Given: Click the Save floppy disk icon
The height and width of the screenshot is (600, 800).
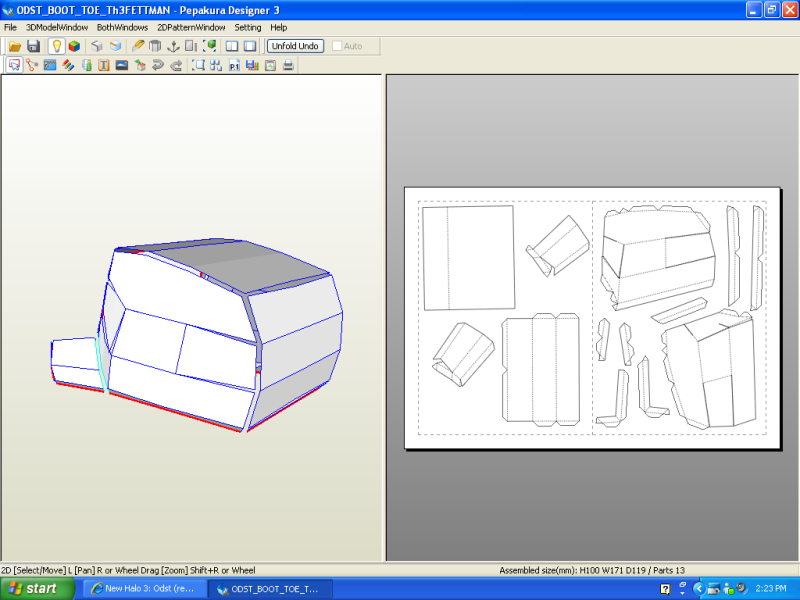Looking at the screenshot, I should (x=33, y=46).
